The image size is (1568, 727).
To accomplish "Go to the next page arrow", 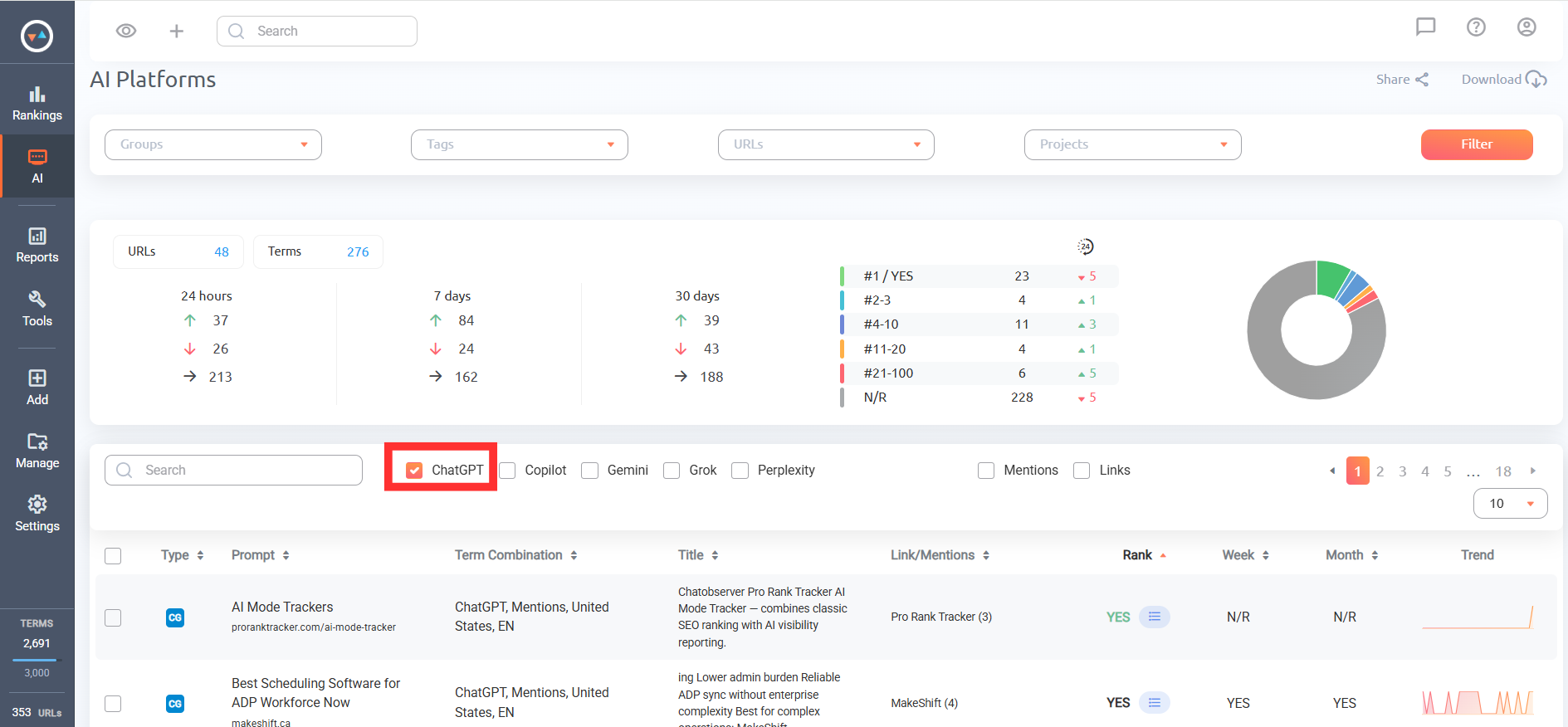I will pyautogui.click(x=1533, y=471).
